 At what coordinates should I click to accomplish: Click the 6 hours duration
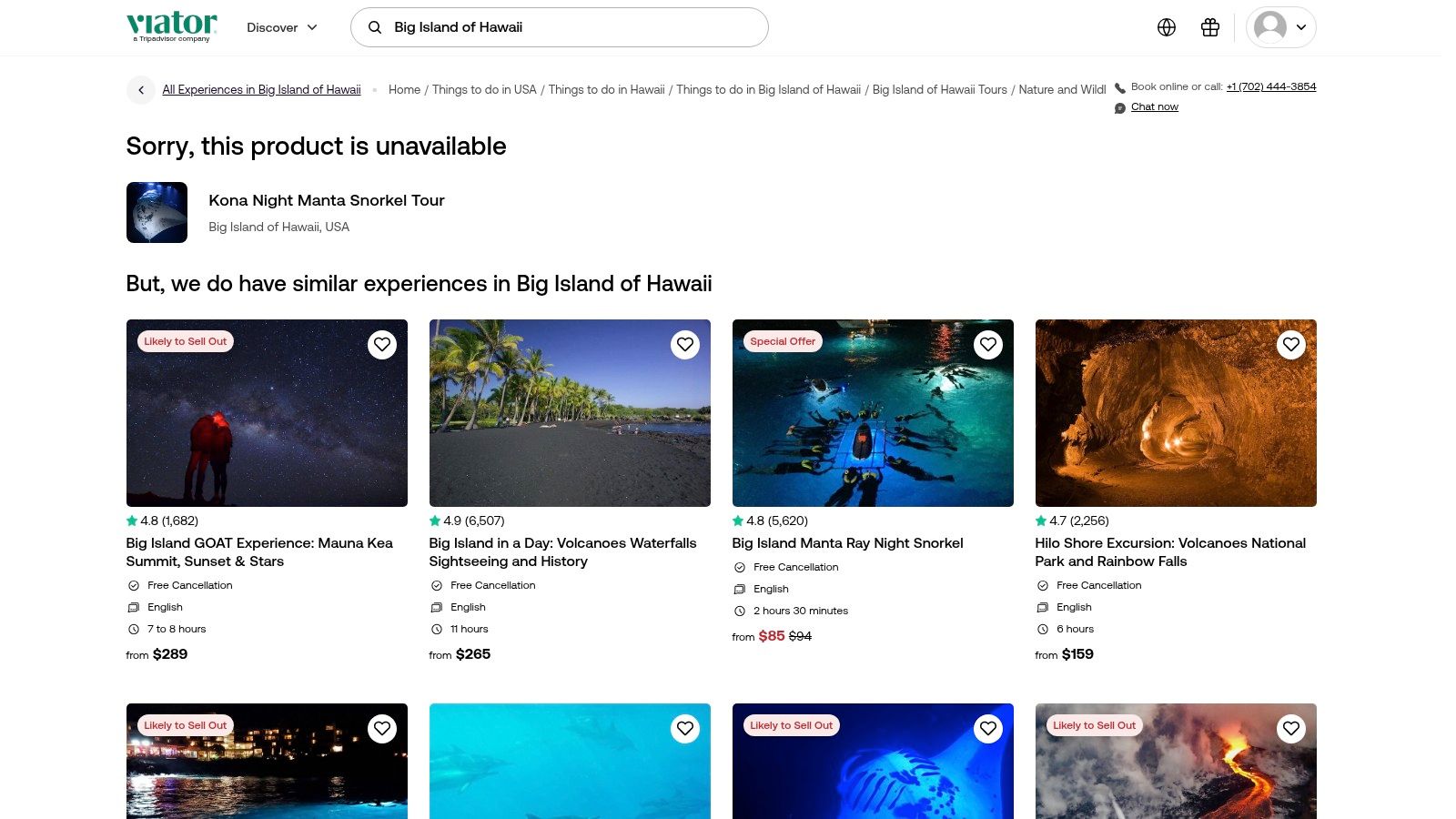tap(1075, 629)
